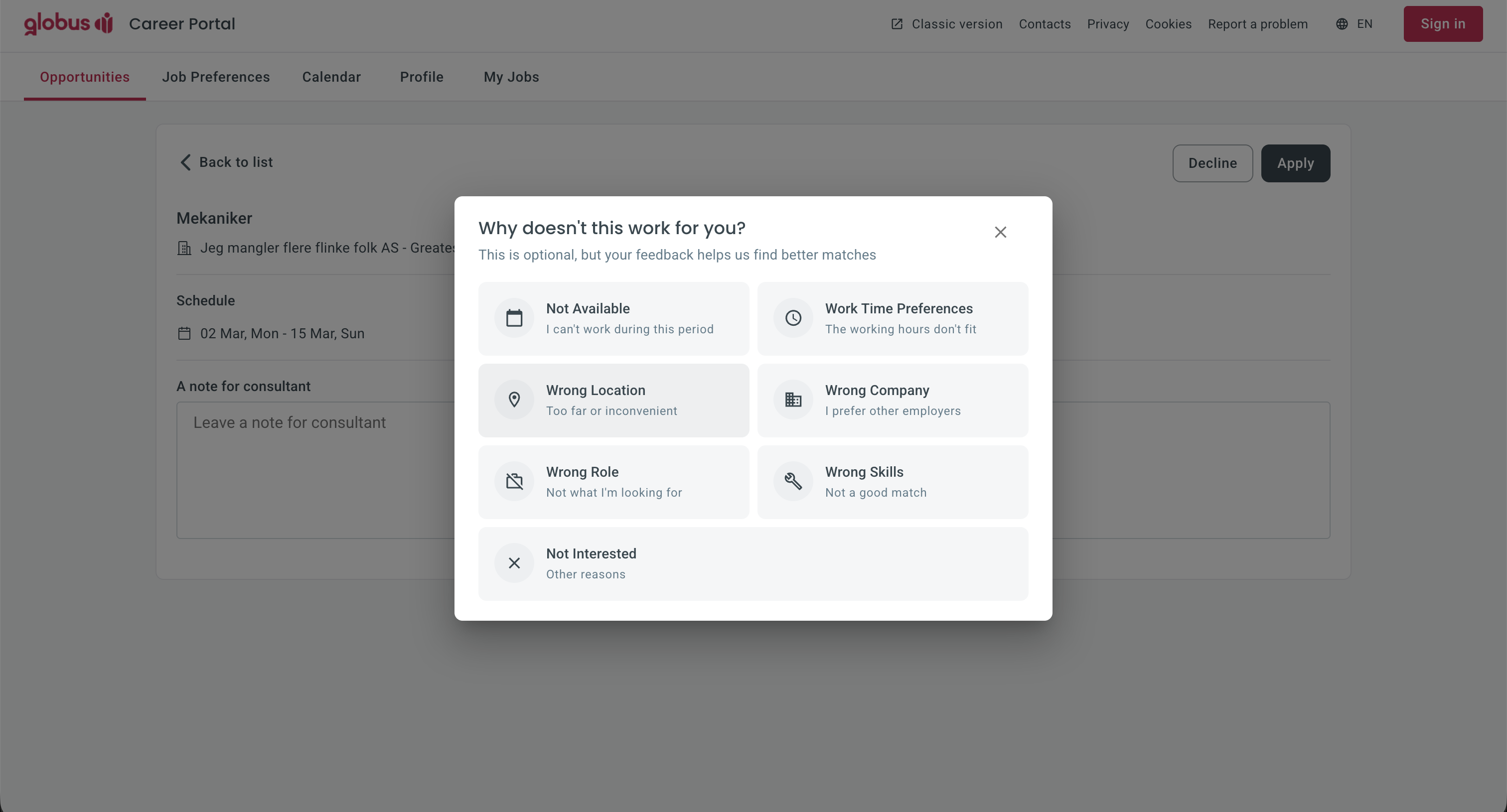Image resolution: width=1507 pixels, height=812 pixels.
Task: Click the calendar icon beside the 02 Mar schedule
Action: [184, 333]
